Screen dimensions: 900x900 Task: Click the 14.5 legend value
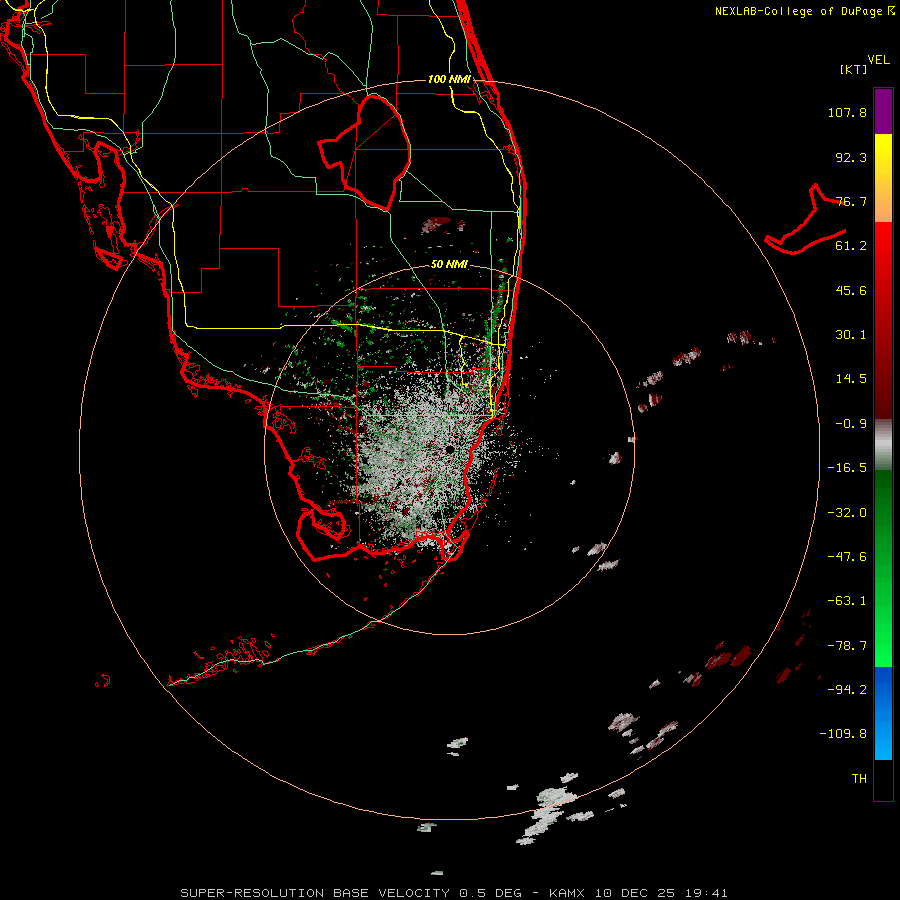[851, 379]
